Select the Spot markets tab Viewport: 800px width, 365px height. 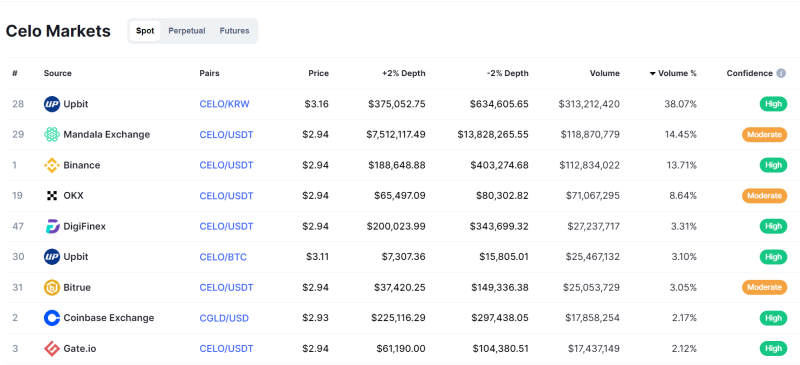pyautogui.click(x=145, y=31)
